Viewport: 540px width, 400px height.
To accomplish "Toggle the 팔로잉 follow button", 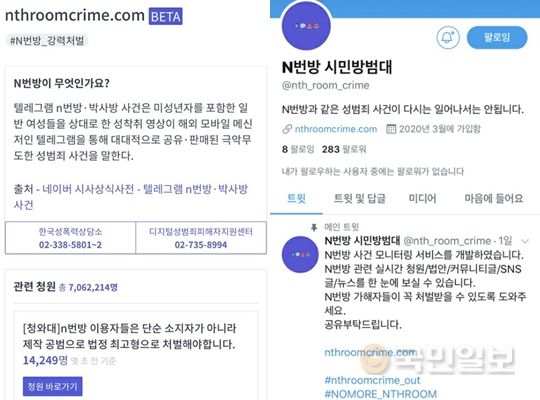I will 497,37.
